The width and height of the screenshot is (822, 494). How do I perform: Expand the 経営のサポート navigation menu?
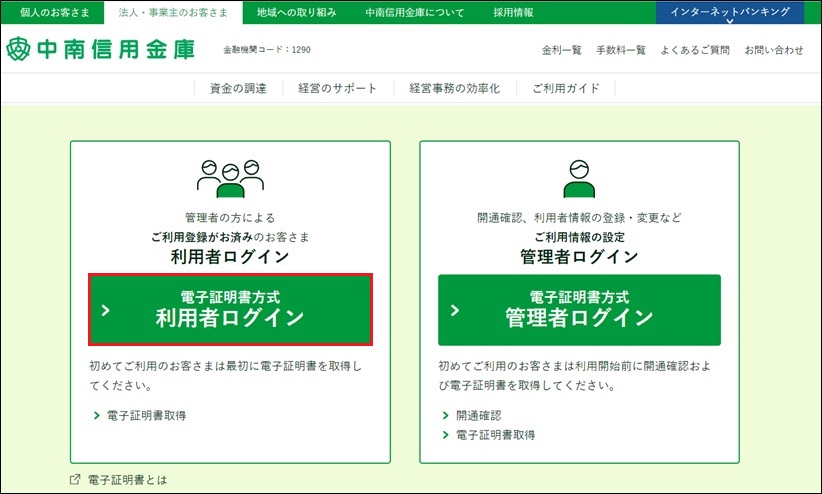click(338, 88)
